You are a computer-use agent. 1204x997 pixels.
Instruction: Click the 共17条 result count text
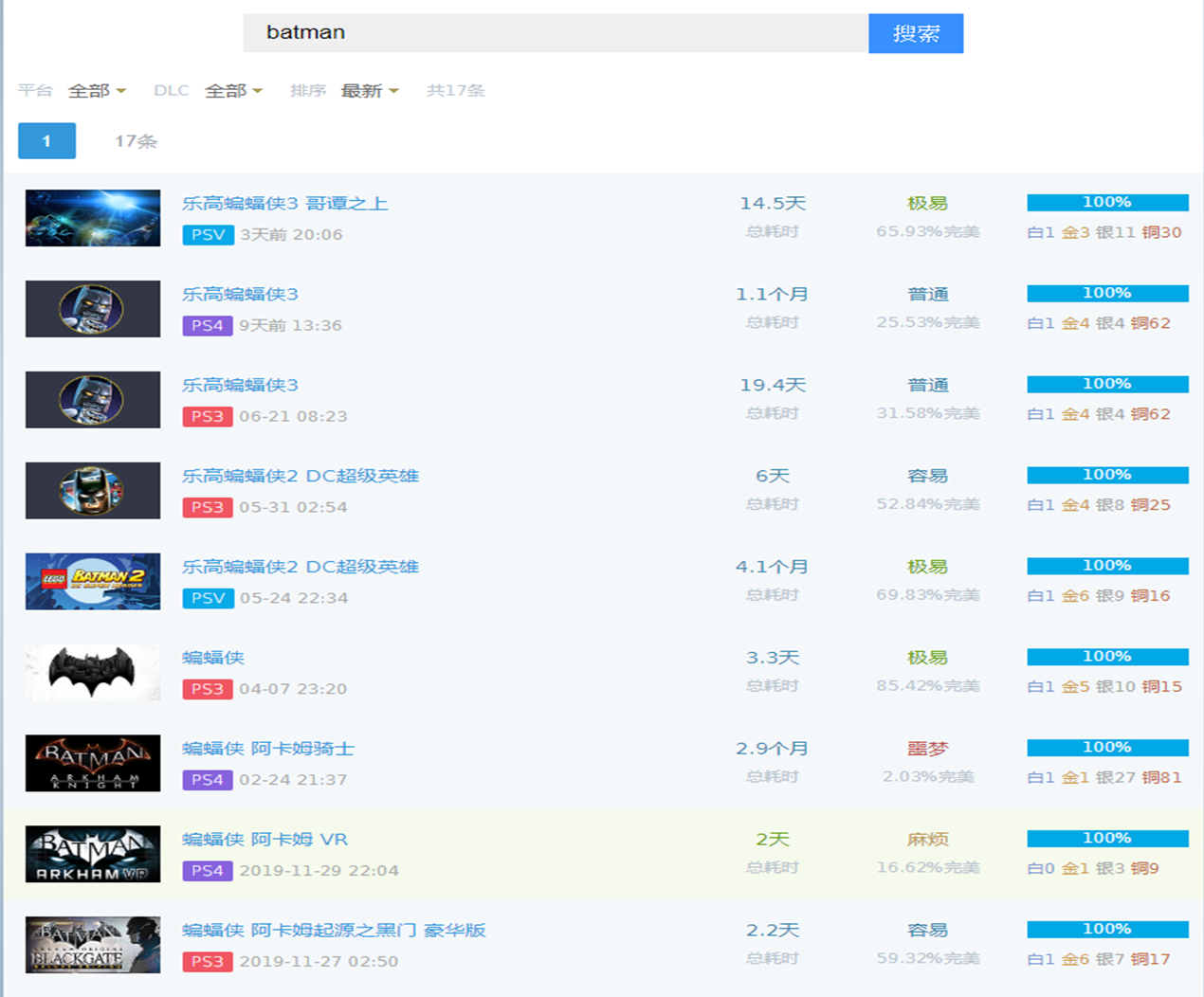pos(456,91)
